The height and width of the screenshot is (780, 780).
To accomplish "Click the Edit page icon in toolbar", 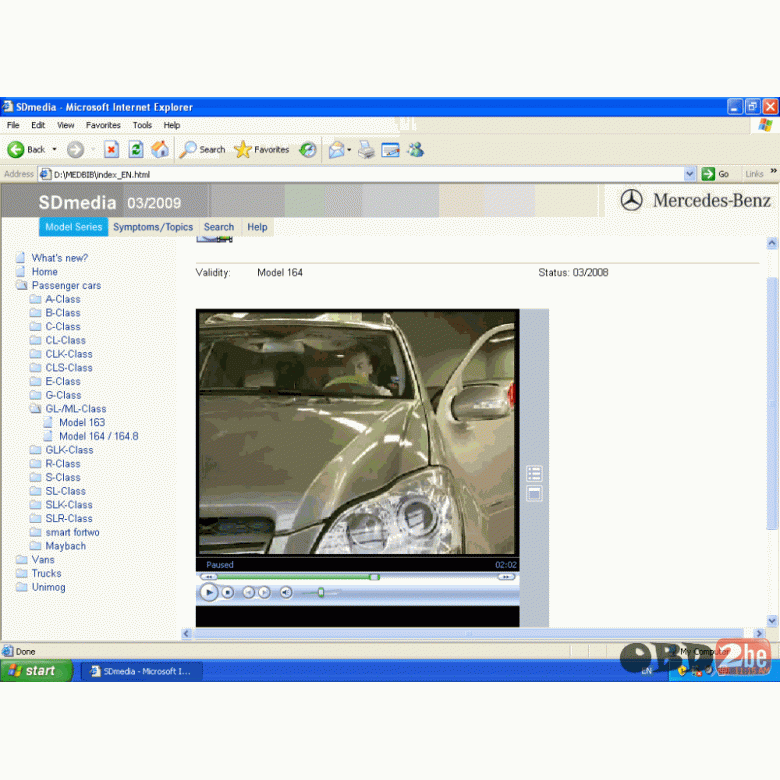I will point(390,149).
